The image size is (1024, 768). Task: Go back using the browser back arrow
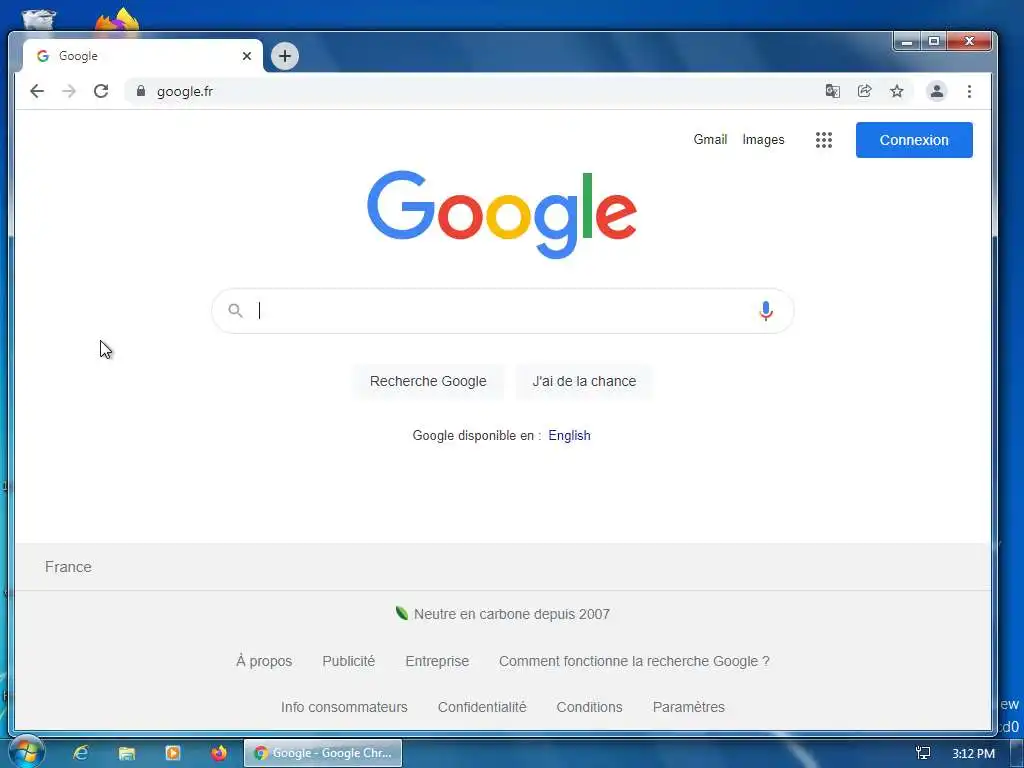click(37, 91)
